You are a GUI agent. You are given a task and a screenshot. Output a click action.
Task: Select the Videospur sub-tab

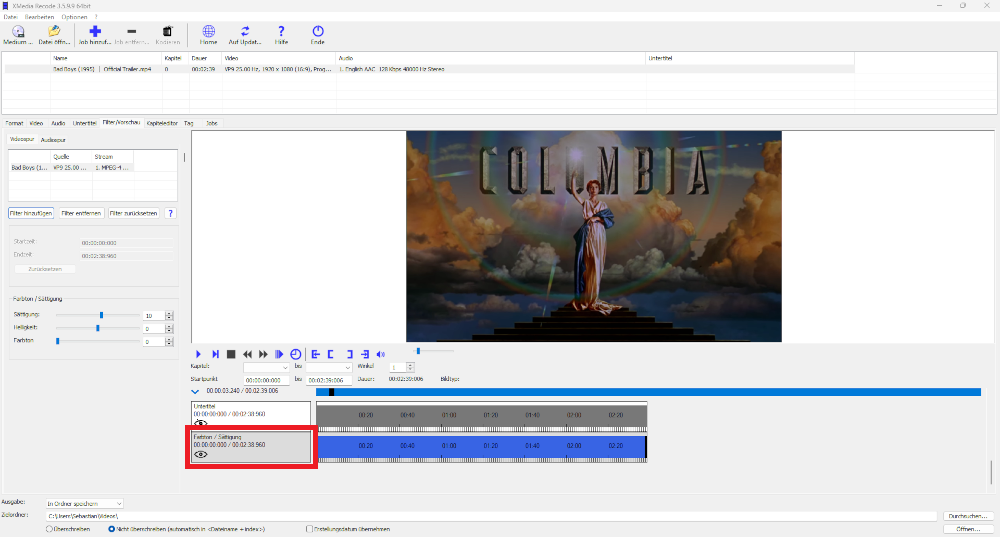coord(22,139)
